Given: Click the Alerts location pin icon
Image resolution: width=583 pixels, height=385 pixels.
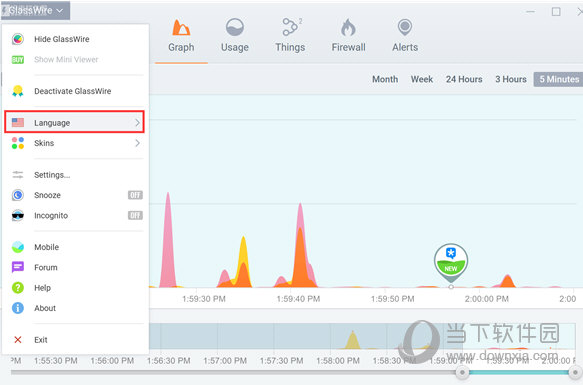Looking at the screenshot, I should pos(405,28).
